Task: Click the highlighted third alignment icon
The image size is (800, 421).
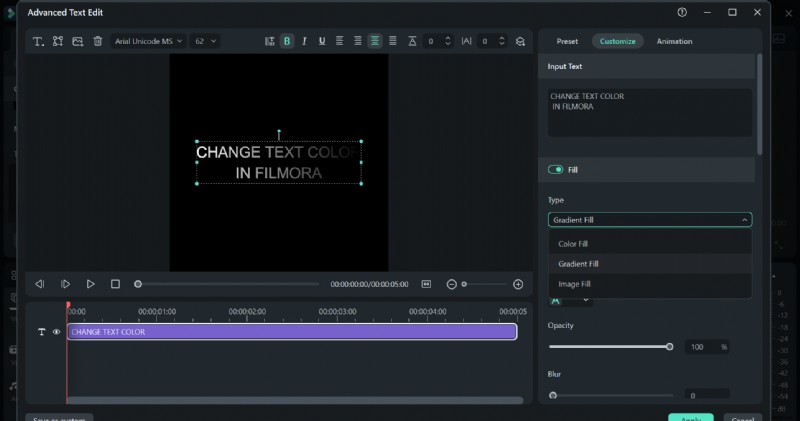Action: pyautogui.click(x=375, y=41)
